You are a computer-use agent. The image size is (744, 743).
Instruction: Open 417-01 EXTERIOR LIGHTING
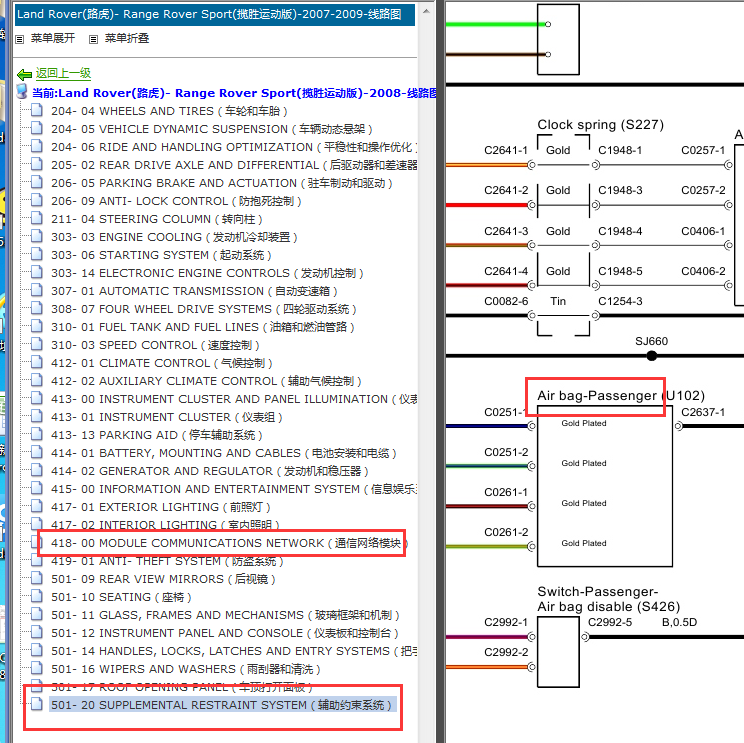[x=161, y=508]
